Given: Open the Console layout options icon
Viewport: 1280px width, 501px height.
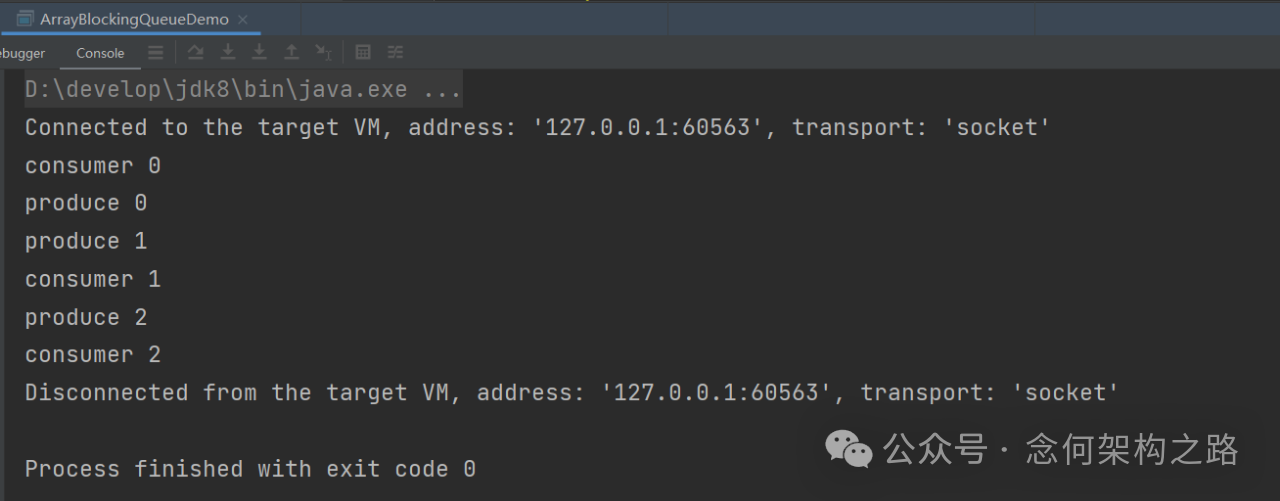Looking at the screenshot, I should click(x=155, y=53).
